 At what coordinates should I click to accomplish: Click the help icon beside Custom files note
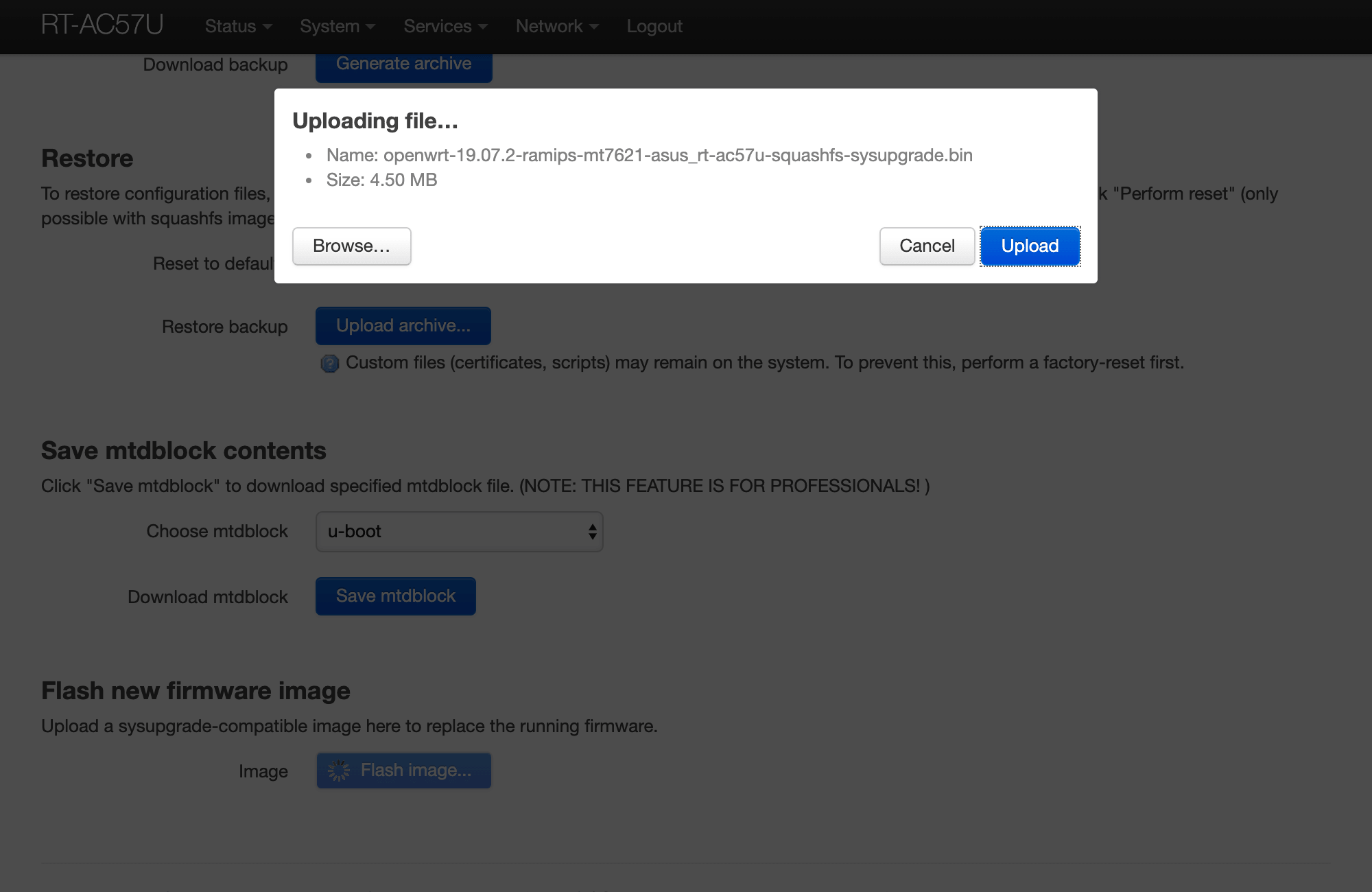(x=330, y=363)
